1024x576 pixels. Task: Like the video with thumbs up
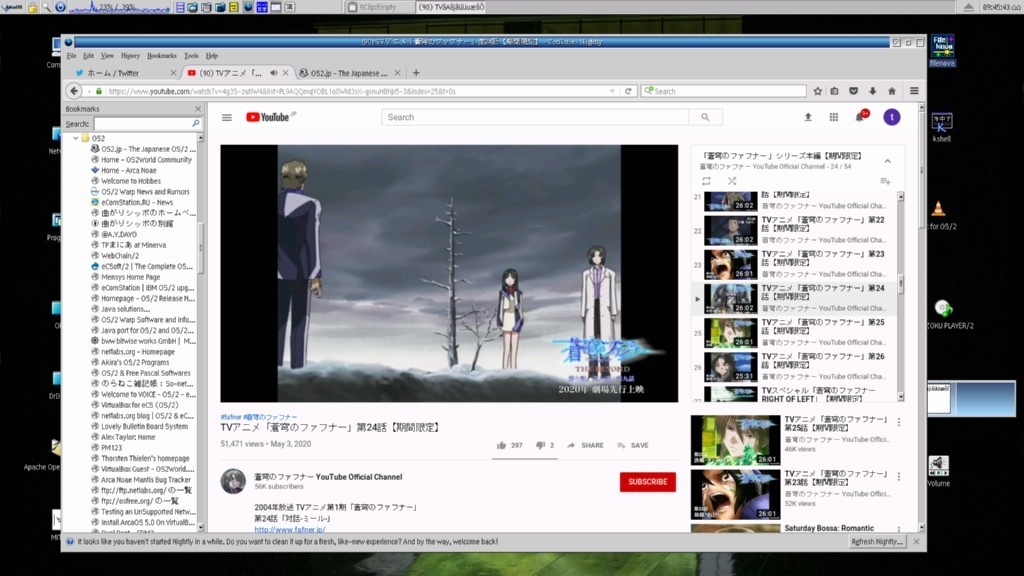(502, 445)
